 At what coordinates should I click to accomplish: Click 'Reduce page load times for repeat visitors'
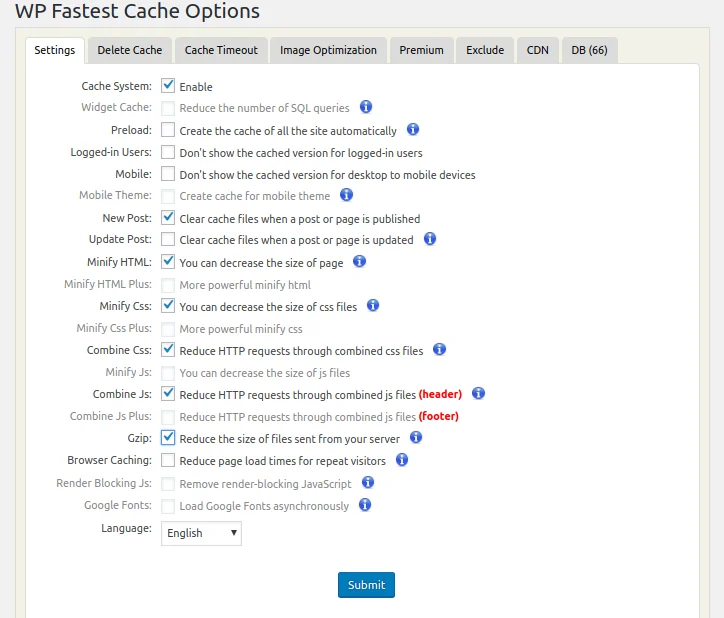(x=282, y=461)
